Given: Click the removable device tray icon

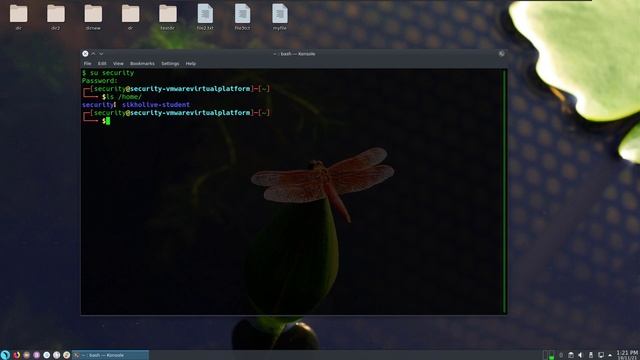Looking at the screenshot, I should (x=591, y=355).
